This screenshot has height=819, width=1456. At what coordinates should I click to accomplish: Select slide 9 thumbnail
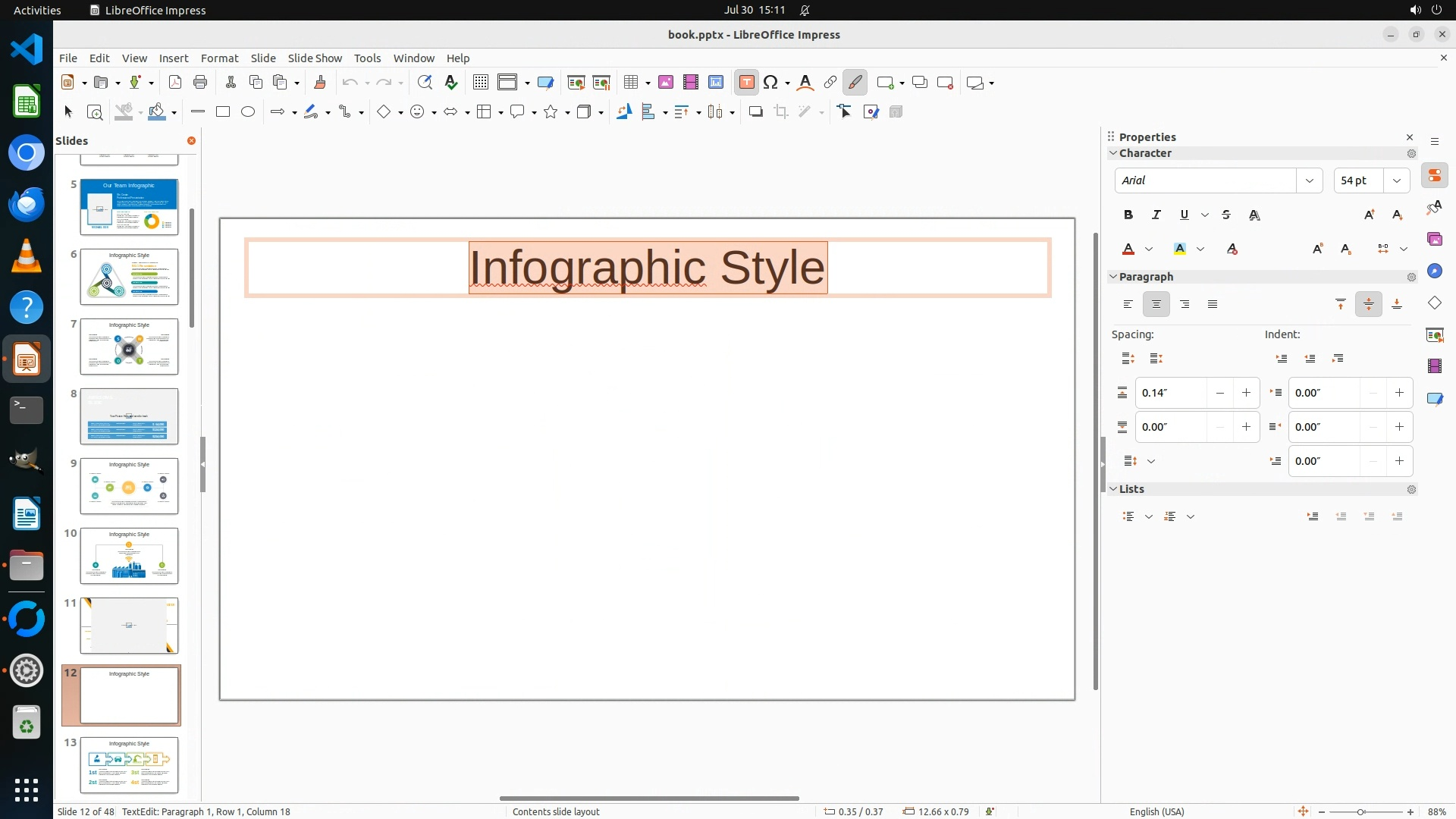(x=129, y=486)
